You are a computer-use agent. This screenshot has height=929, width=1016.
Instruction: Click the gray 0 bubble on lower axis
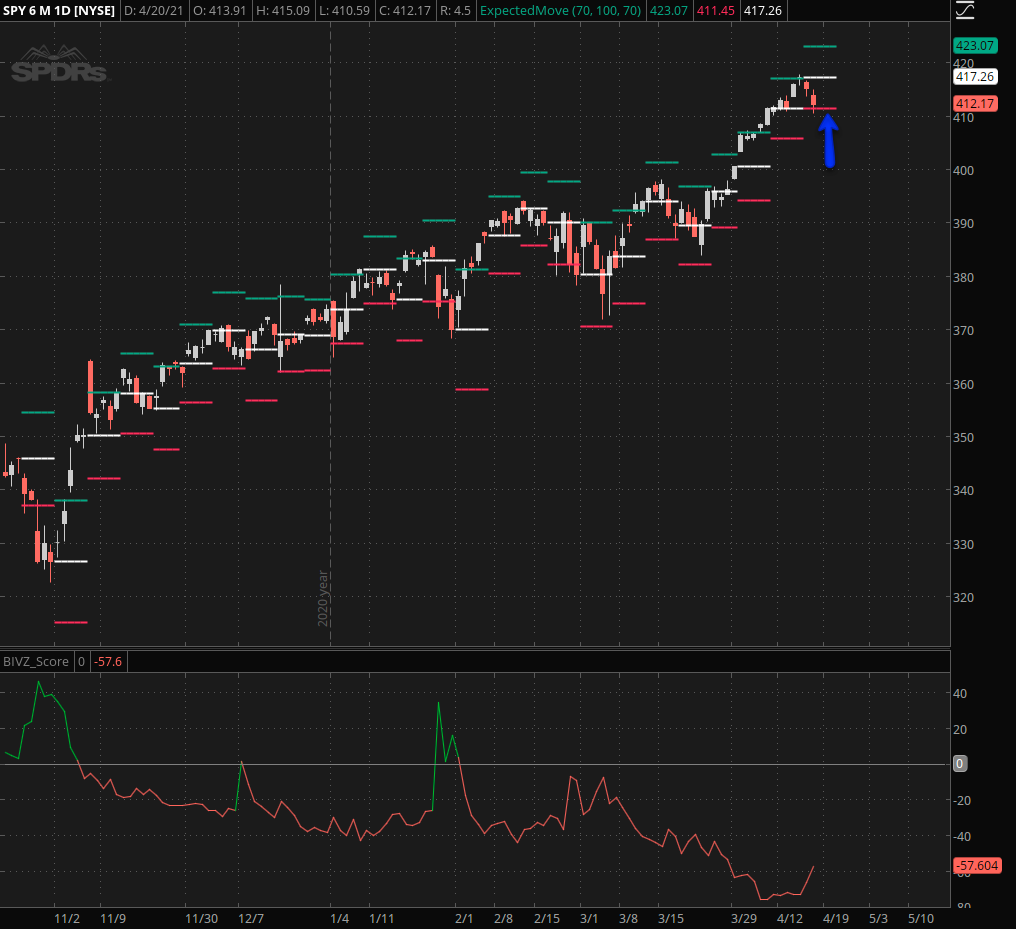coord(959,764)
